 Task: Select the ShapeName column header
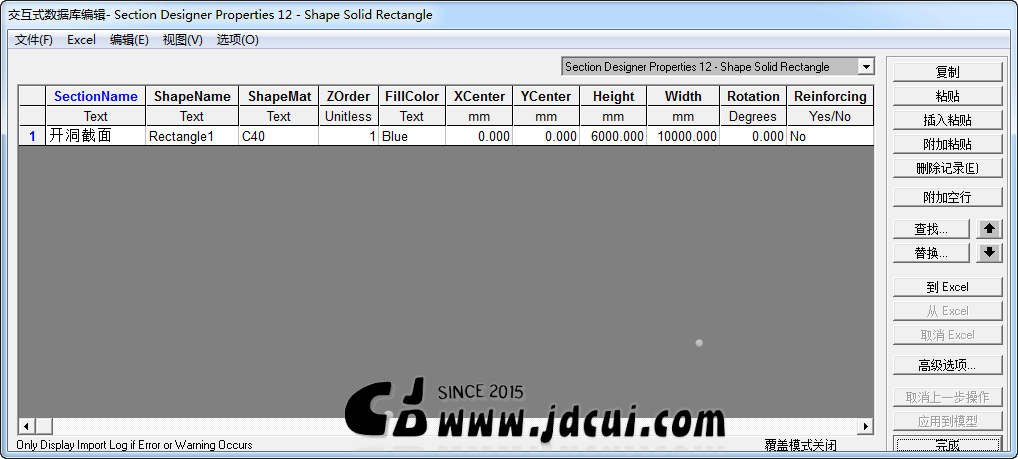tap(192, 97)
